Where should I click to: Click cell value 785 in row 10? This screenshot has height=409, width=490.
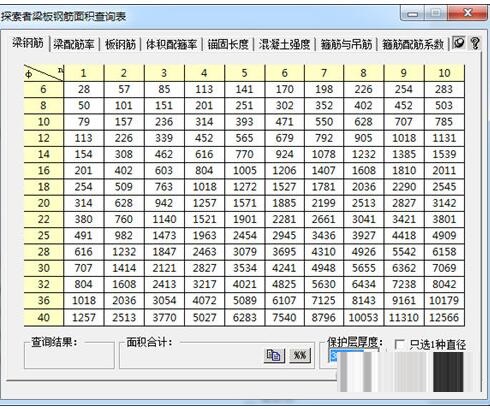coord(444,122)
